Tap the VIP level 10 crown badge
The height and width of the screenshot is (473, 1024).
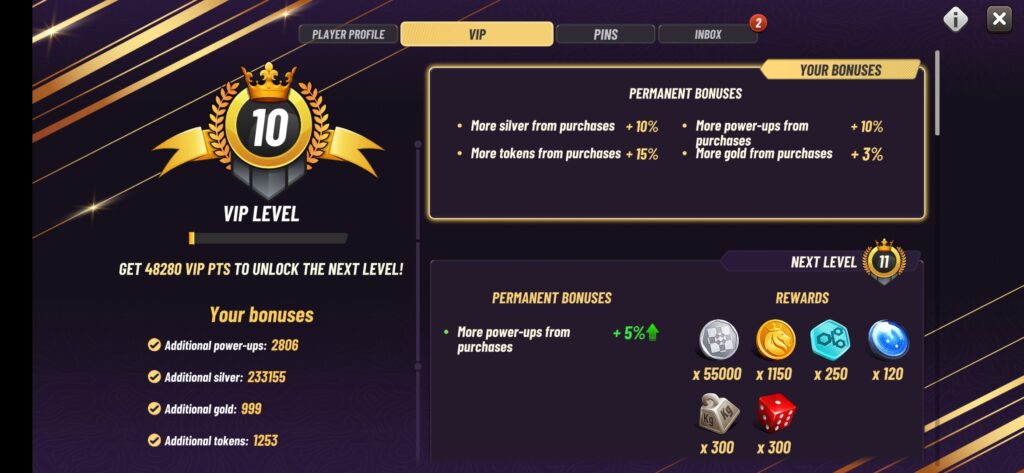[x=268, y=129]
